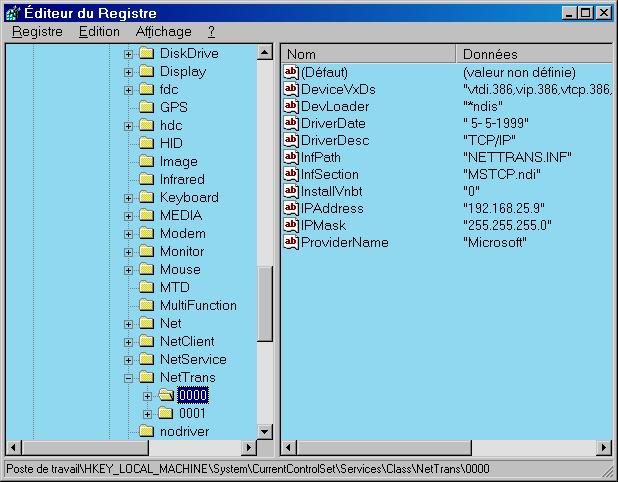Expand the 0000 subkey
This screenshot has width=618, height=482.
click(x=147, y=396)
